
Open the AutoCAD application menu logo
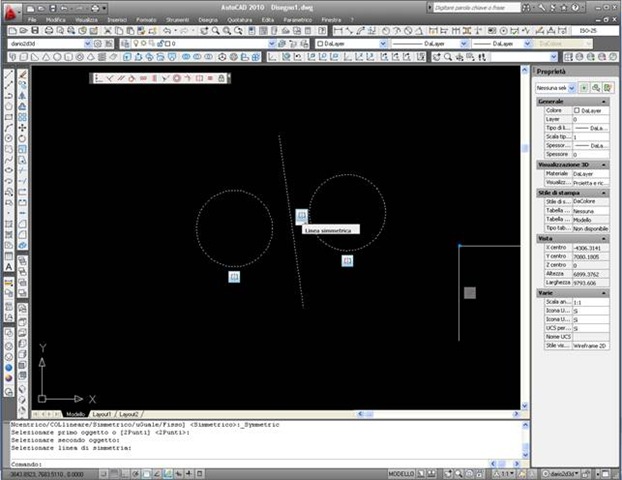coord(11,12)
